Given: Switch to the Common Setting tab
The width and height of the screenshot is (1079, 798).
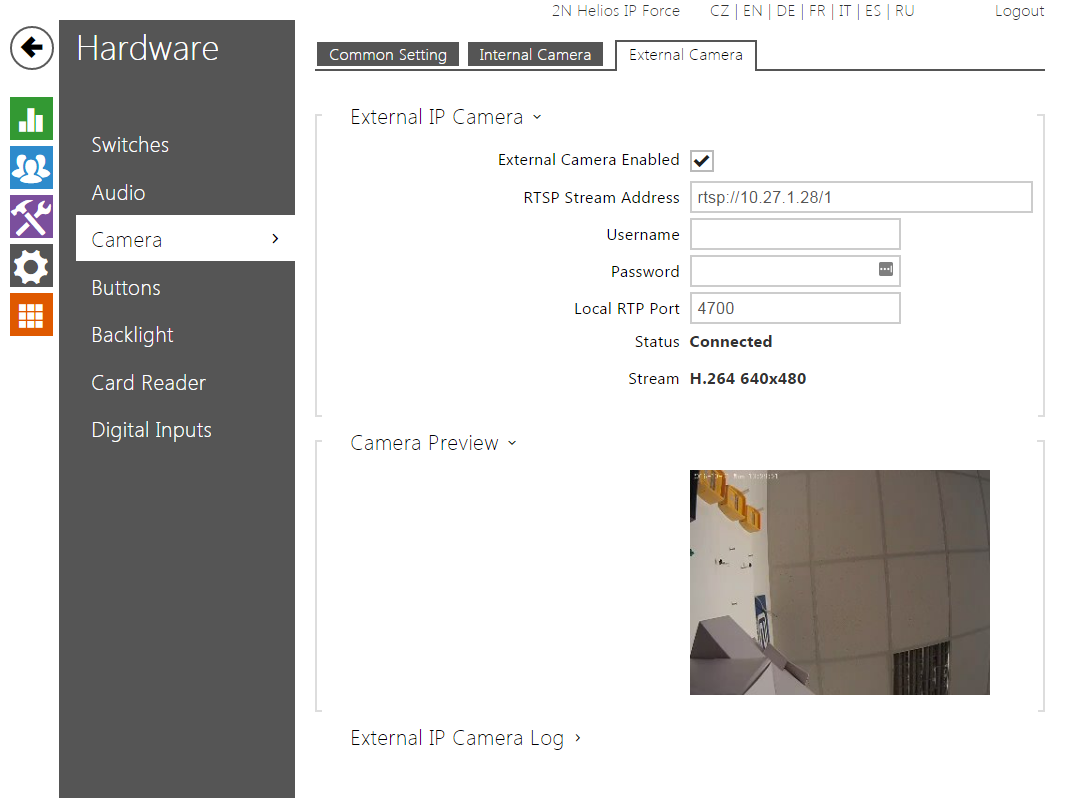Looking at the screenshot, I should [388, 55].
